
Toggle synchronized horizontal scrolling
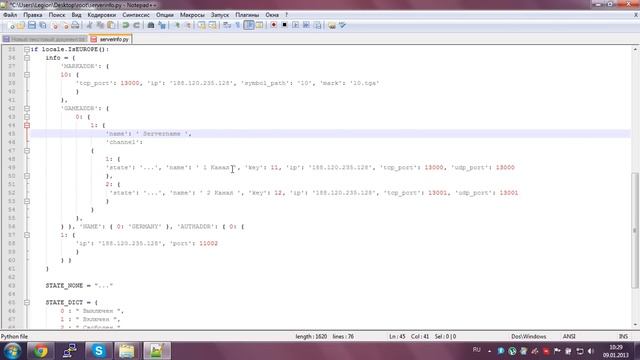point(212,25)
